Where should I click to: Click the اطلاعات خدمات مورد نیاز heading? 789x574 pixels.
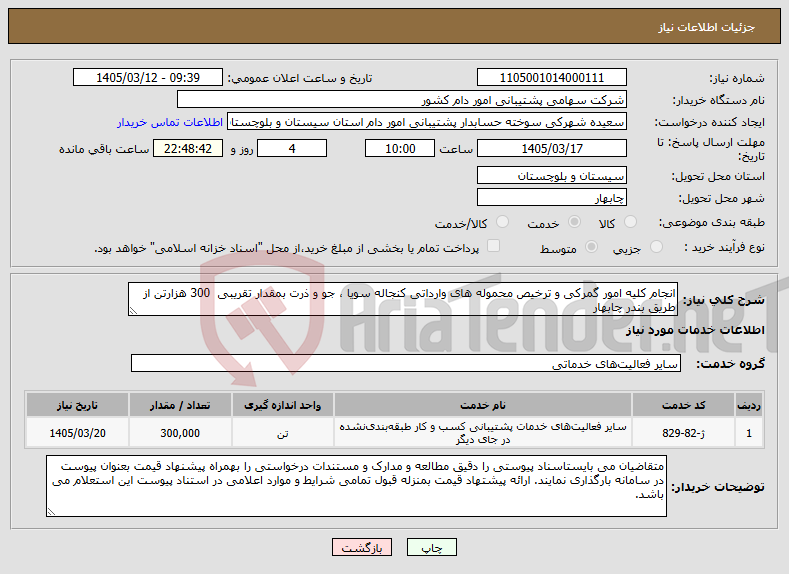point(695,330)
